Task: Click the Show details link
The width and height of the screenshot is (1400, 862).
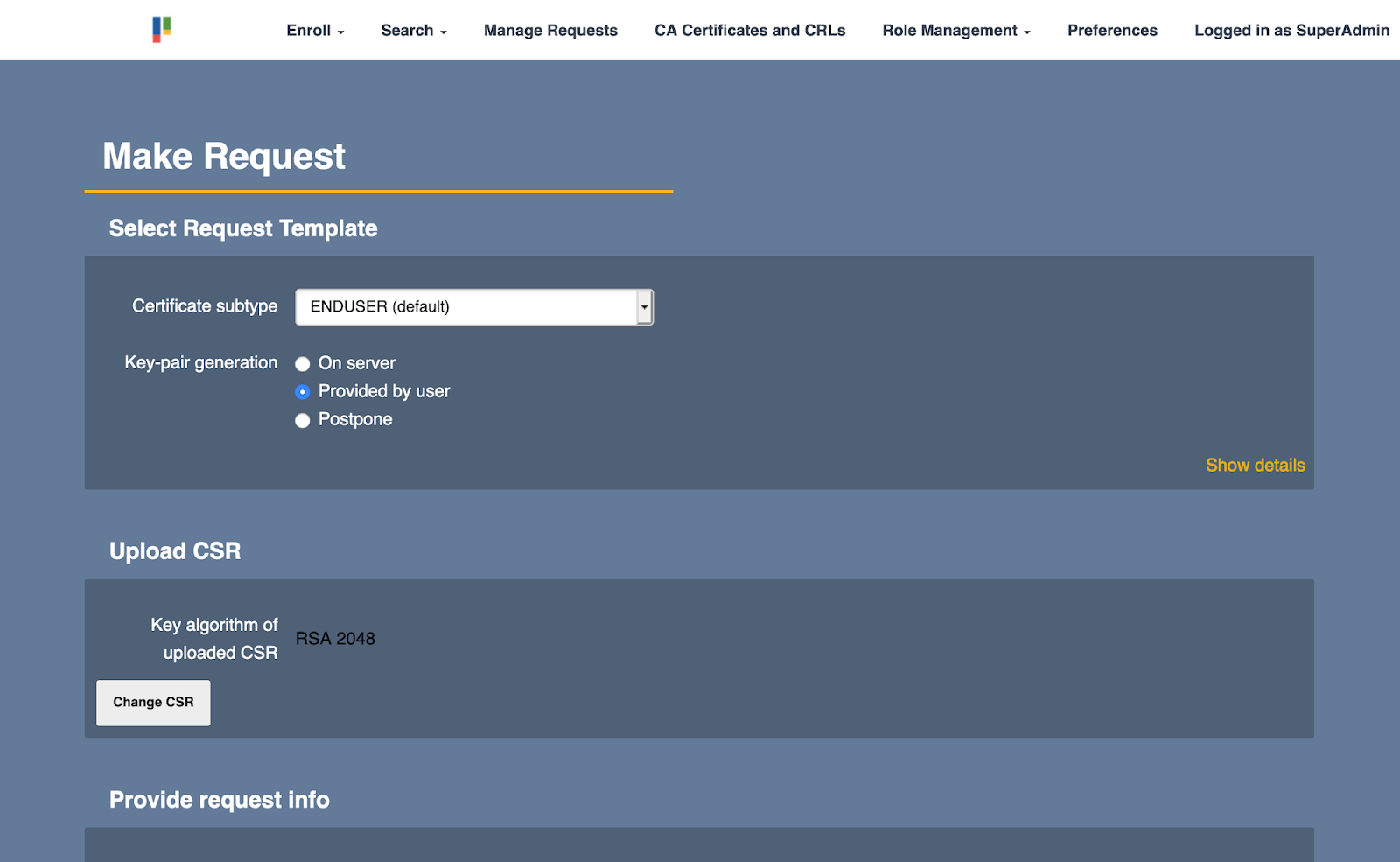Action: pyautogui.click(x=1255, y=465)
